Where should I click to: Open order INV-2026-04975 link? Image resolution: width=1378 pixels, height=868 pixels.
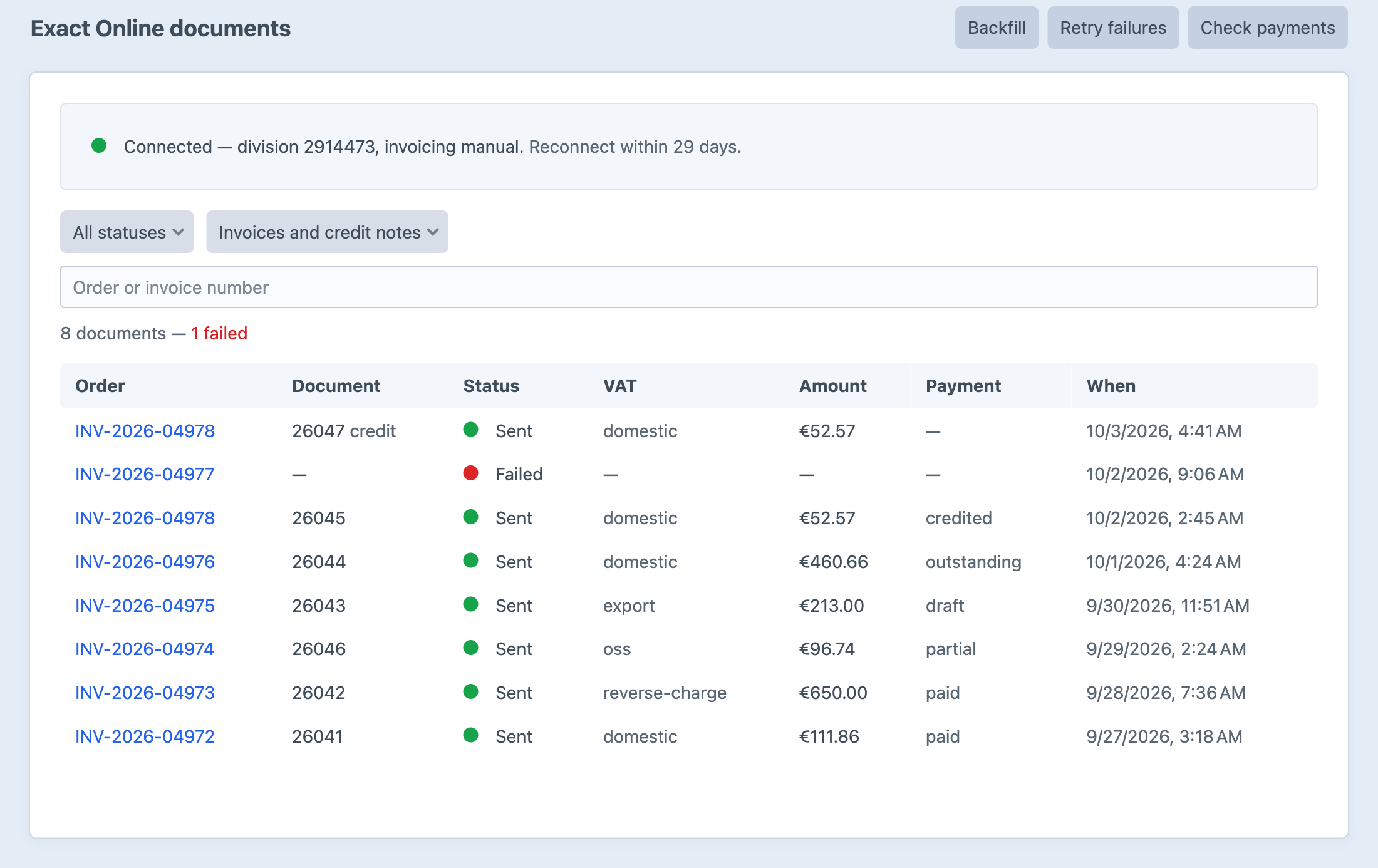145,606
